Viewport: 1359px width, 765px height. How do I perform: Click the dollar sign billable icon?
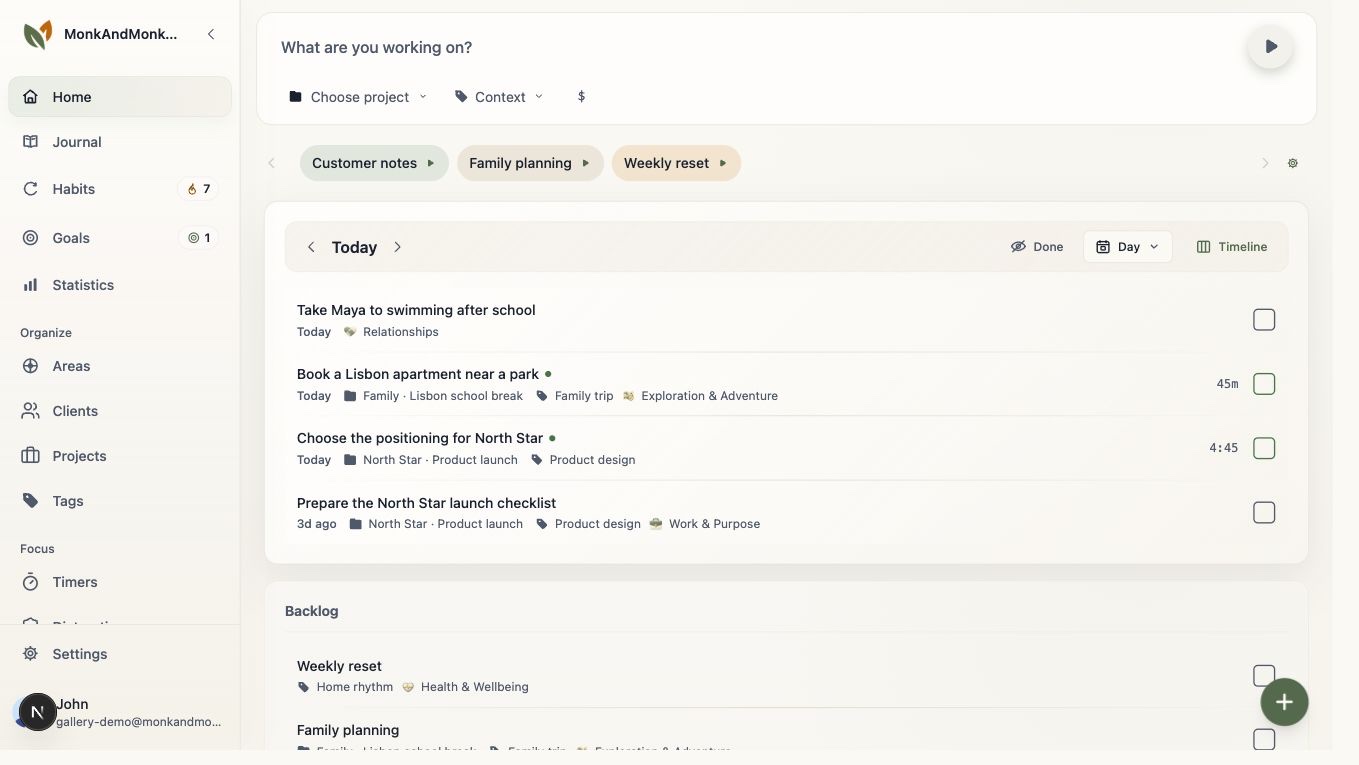pos(581,97)
